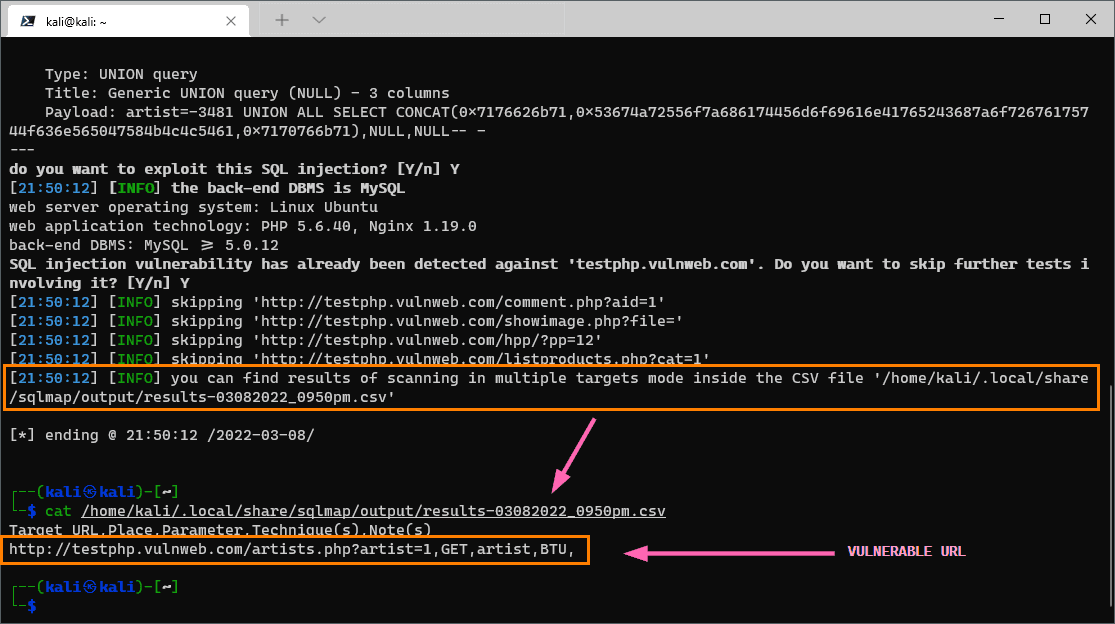Maximize the terminal window

pos(1045,19)
